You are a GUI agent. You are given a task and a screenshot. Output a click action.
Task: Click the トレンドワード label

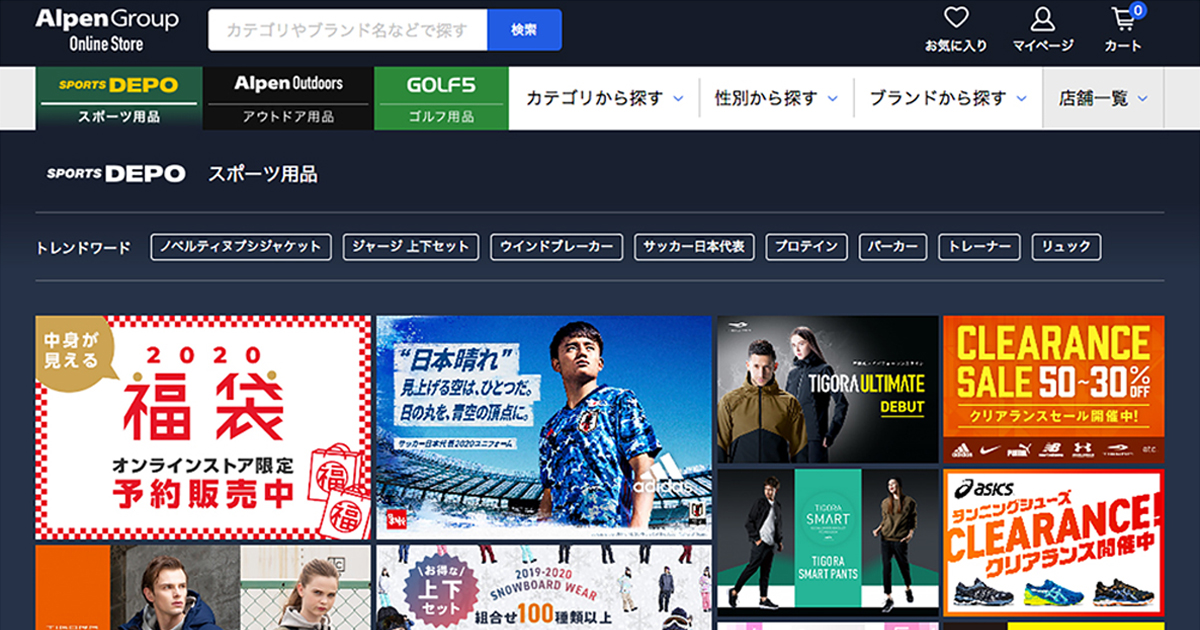[x=83, y=248]
